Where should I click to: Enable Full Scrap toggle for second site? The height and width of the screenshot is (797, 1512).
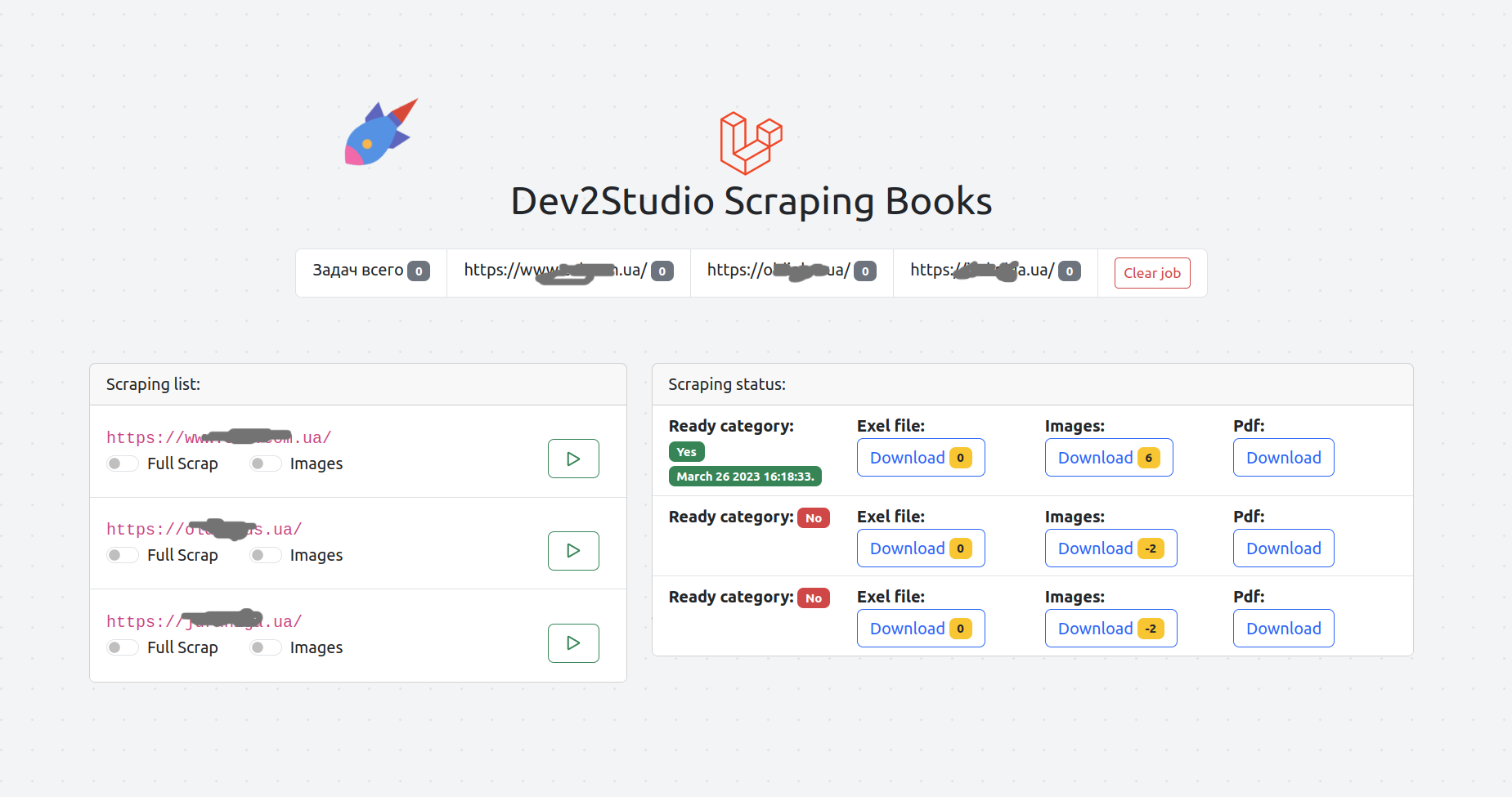point(123,555)
